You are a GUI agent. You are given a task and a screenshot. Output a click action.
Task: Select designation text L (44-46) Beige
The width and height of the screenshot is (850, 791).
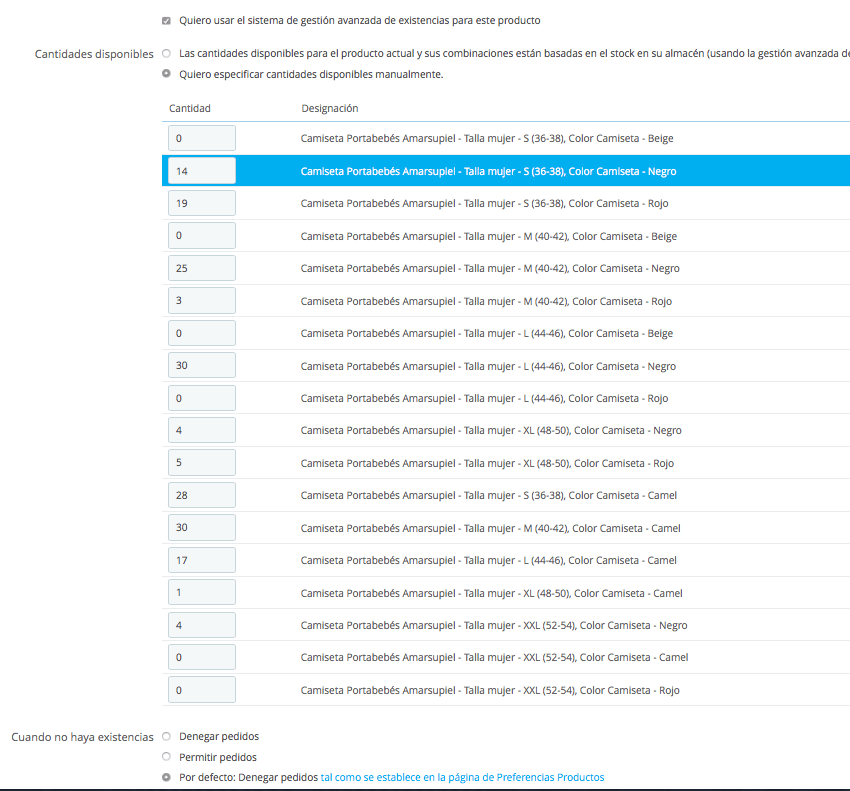coord(487,333)
